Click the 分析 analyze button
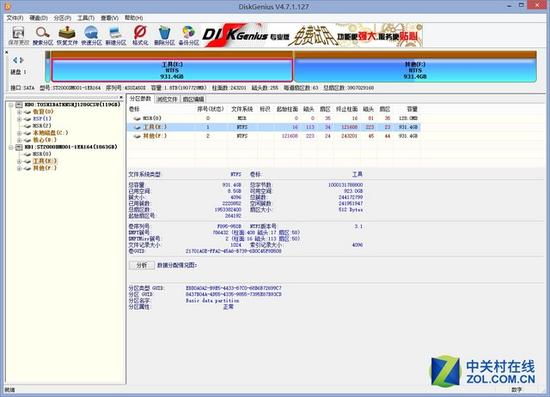550x397 pixels. [x=142, y=265]
